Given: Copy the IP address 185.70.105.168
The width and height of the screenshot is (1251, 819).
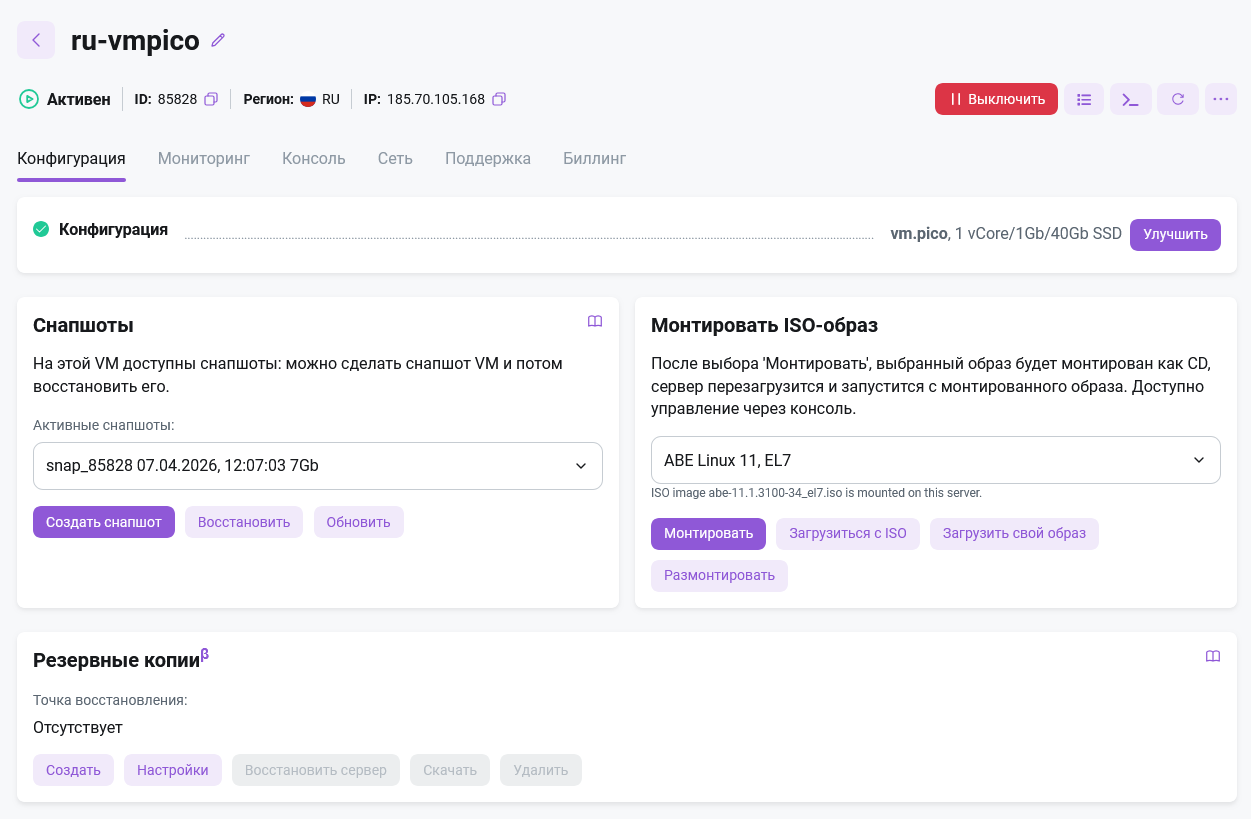Looking at the screenshot, I should (499, 99).
